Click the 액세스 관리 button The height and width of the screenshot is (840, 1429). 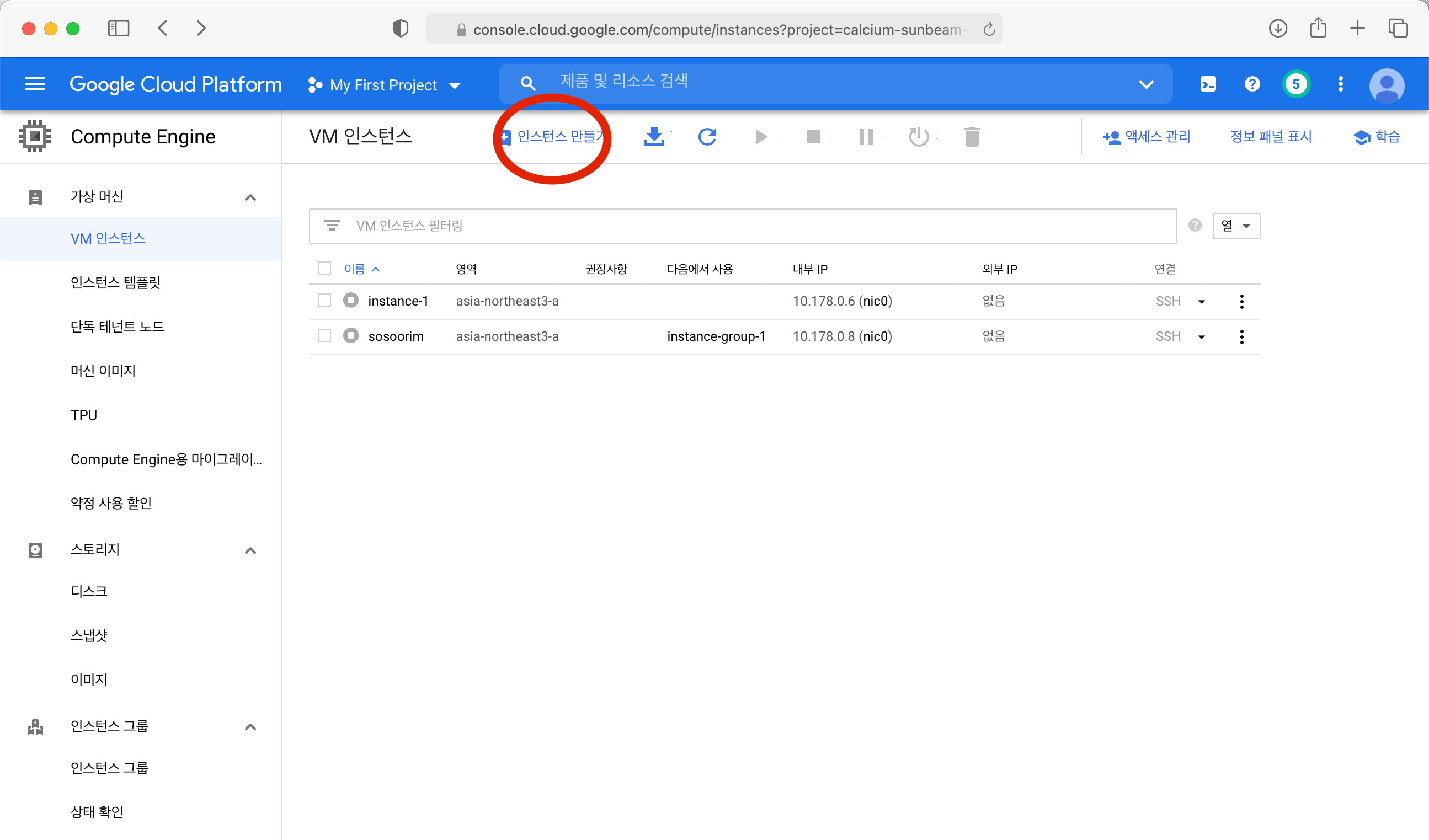[1147, 137]
